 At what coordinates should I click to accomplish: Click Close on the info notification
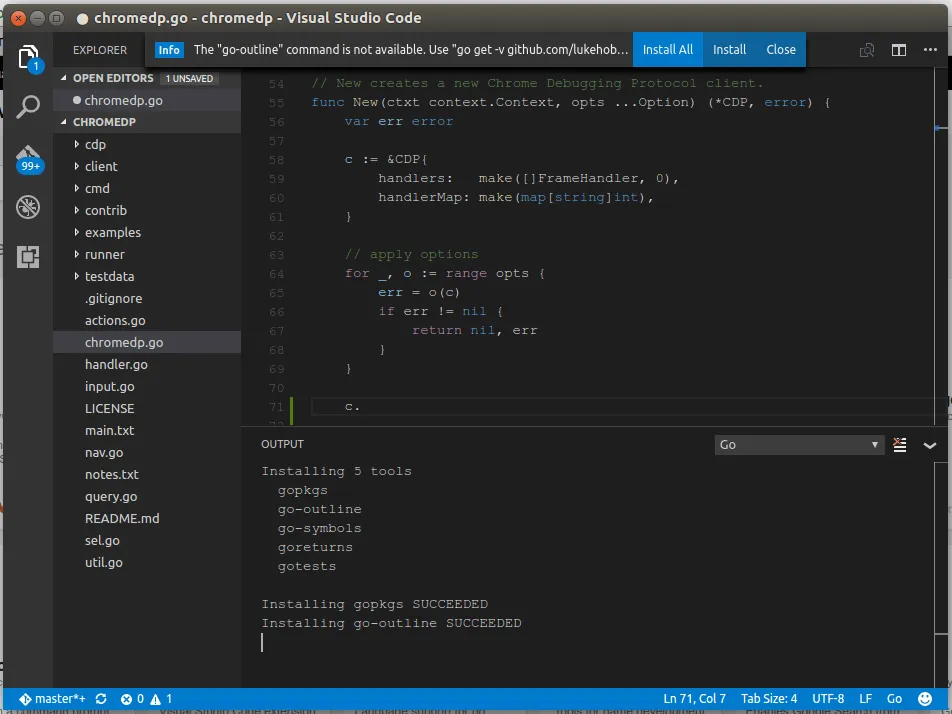point(781,49)
